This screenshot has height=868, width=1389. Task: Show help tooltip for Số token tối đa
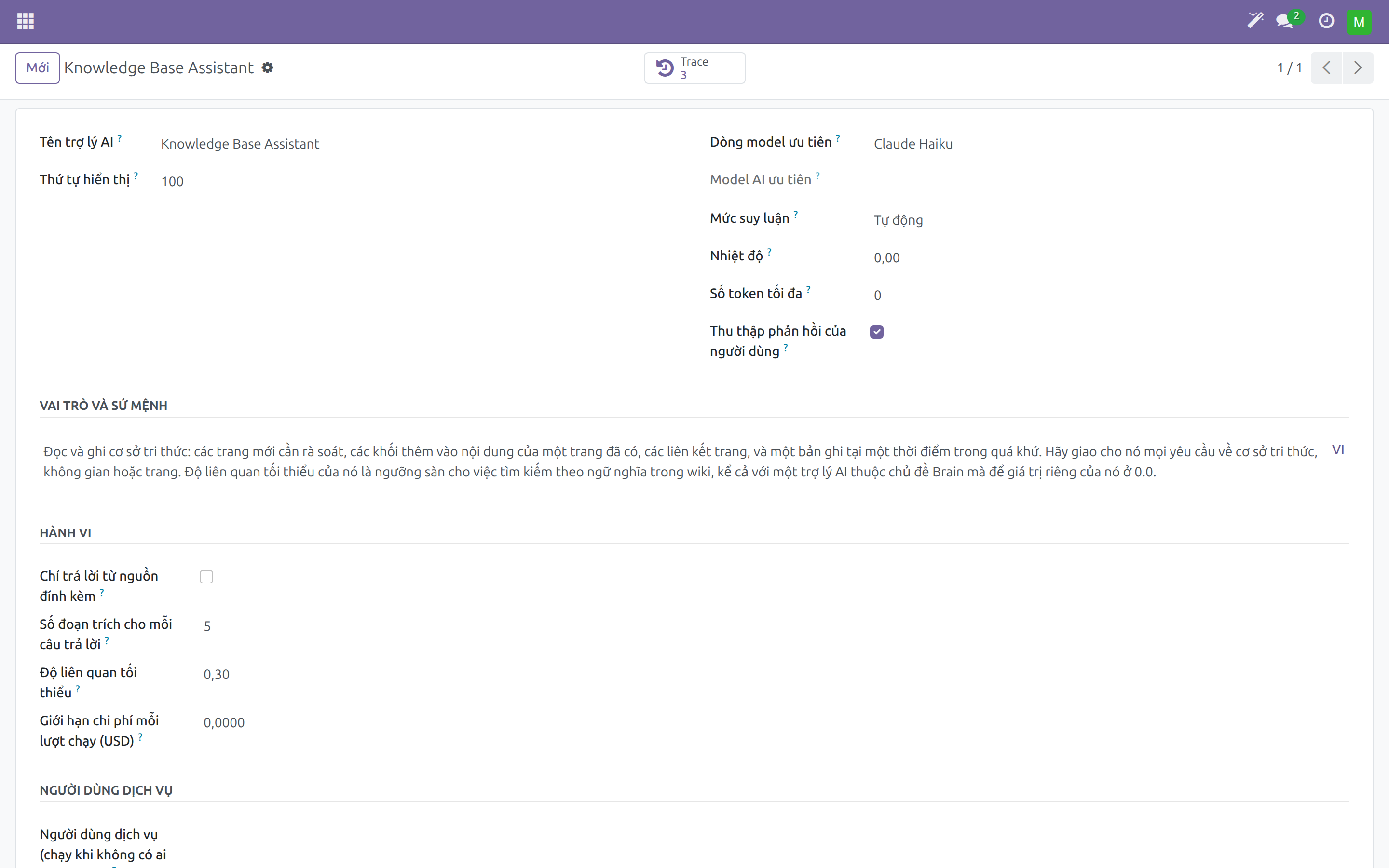808,289
